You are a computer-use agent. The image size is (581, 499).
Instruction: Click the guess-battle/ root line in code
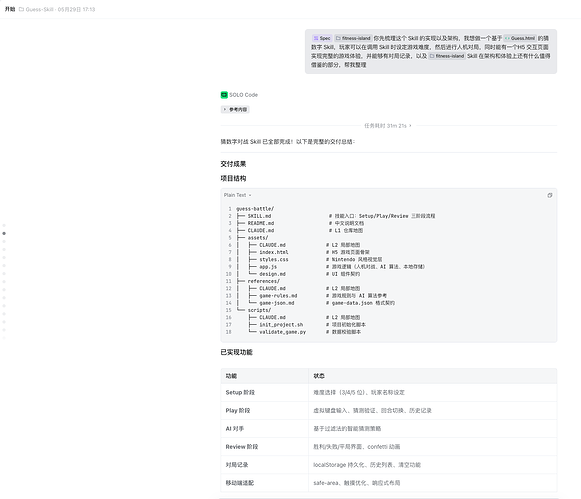pos(255,209)
